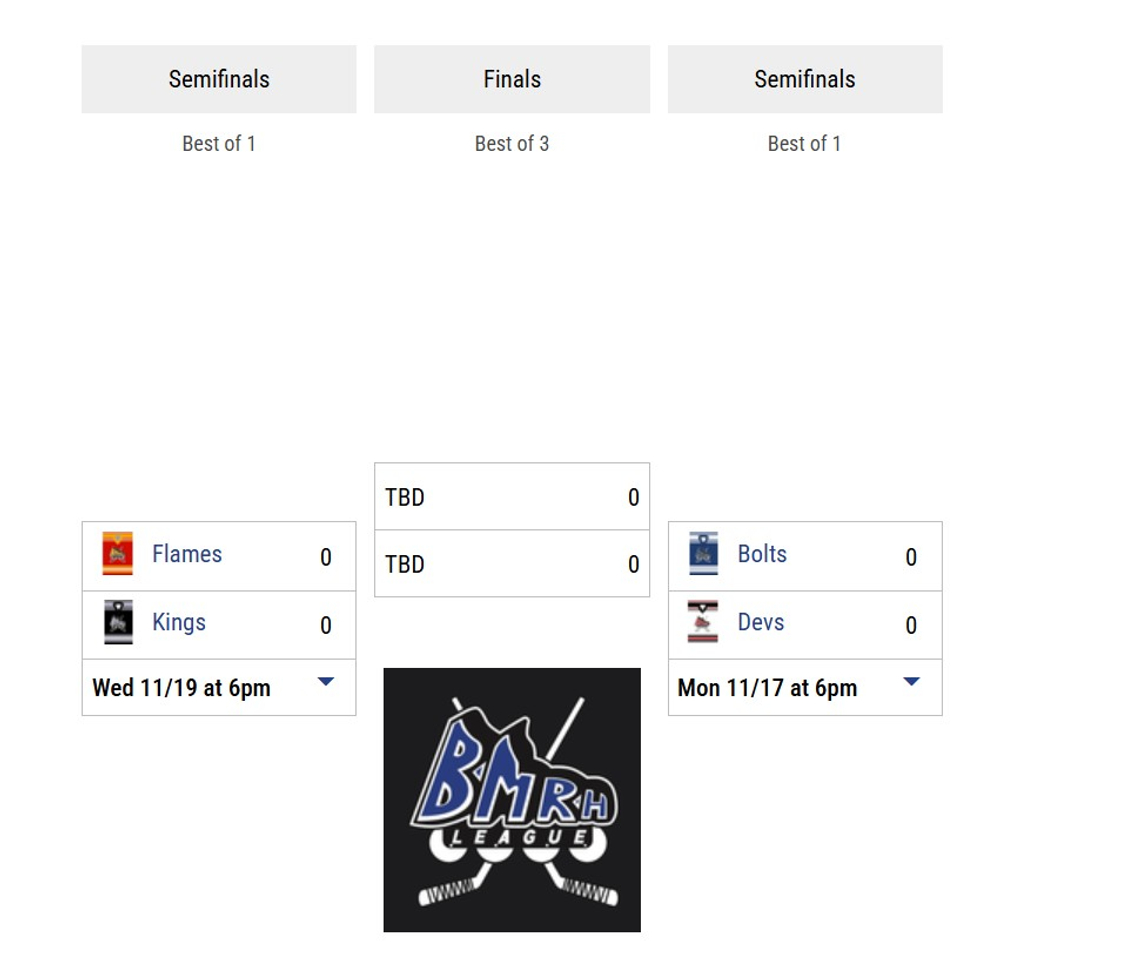Click the top TBD slot in Finals
The image size is (1146, 960).
tap(405, 497)
